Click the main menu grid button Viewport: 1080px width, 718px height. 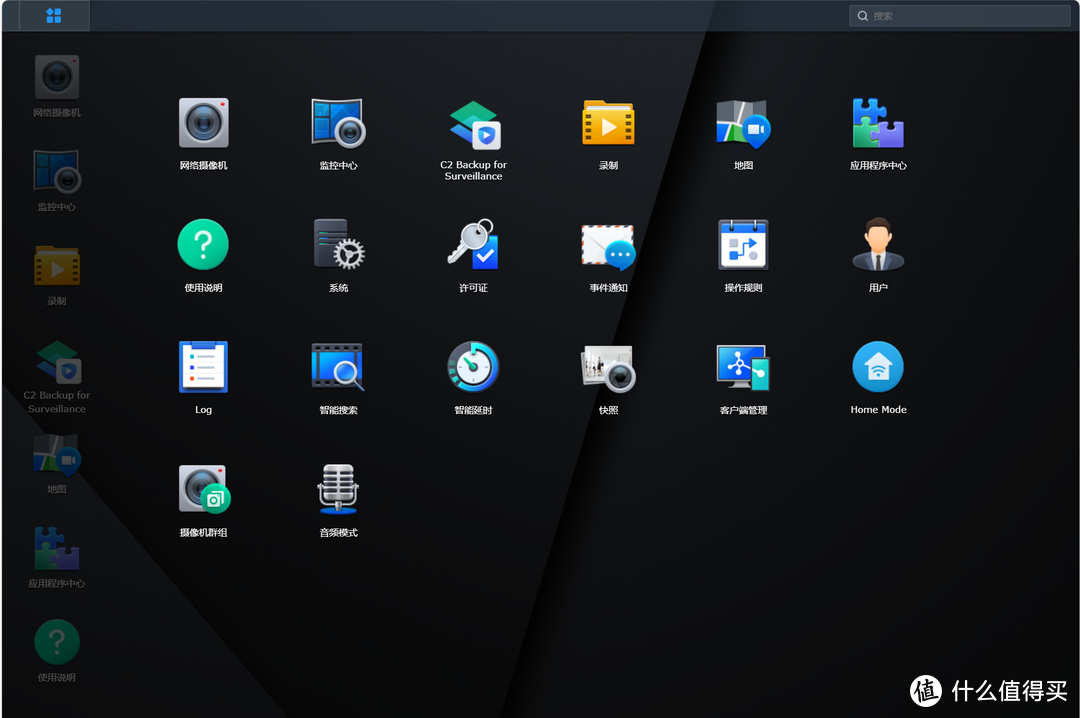click(x=54, y=16)
